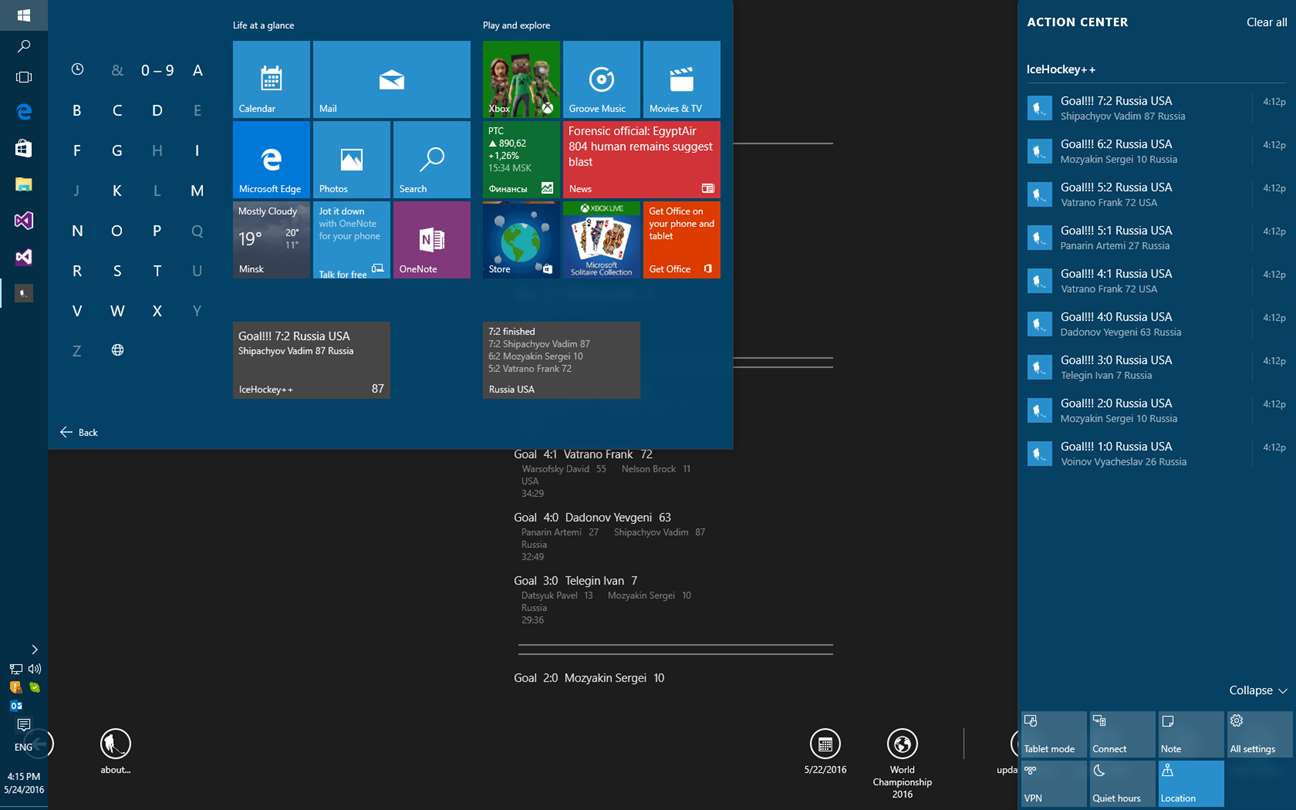Image resolution: width=1296 pixels, height=810 pixels.
Task: Open Goal 1:0 Voinov Vyacheslav notification
Action: pyautogui.click(x=1156, y=453)
